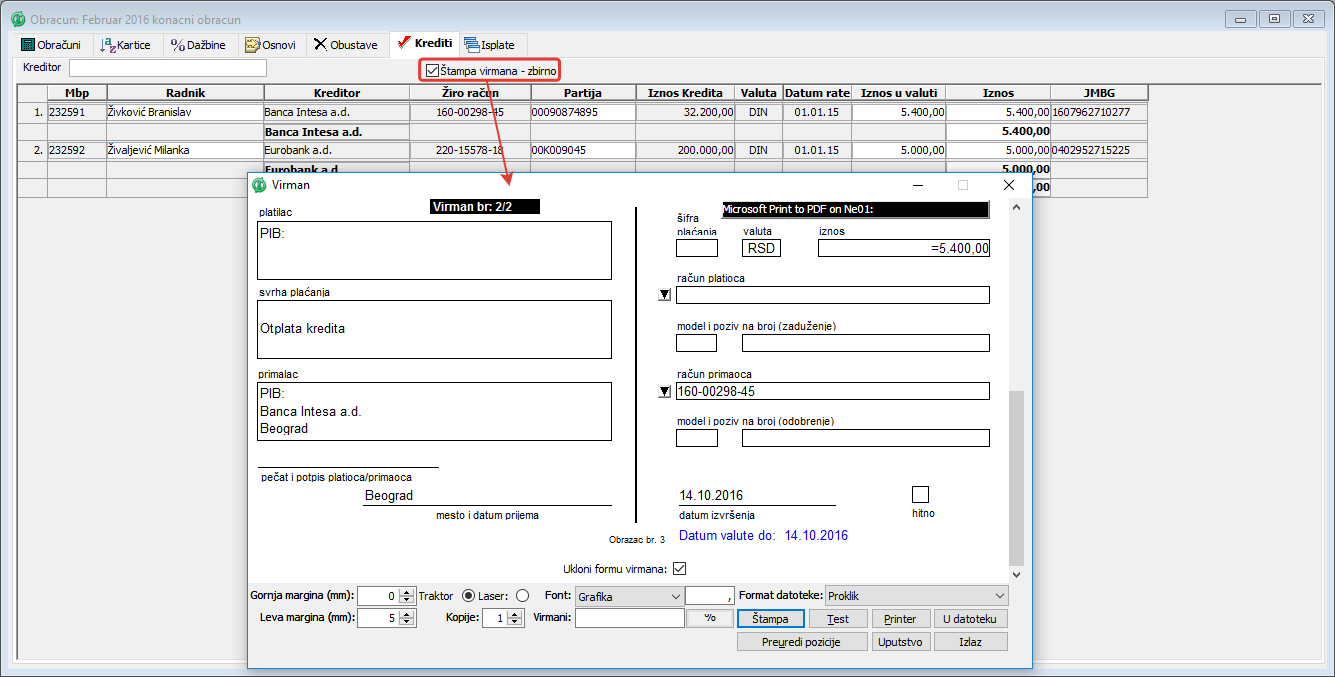Click the preview scrollbar down arrow

pos(1016,575)
